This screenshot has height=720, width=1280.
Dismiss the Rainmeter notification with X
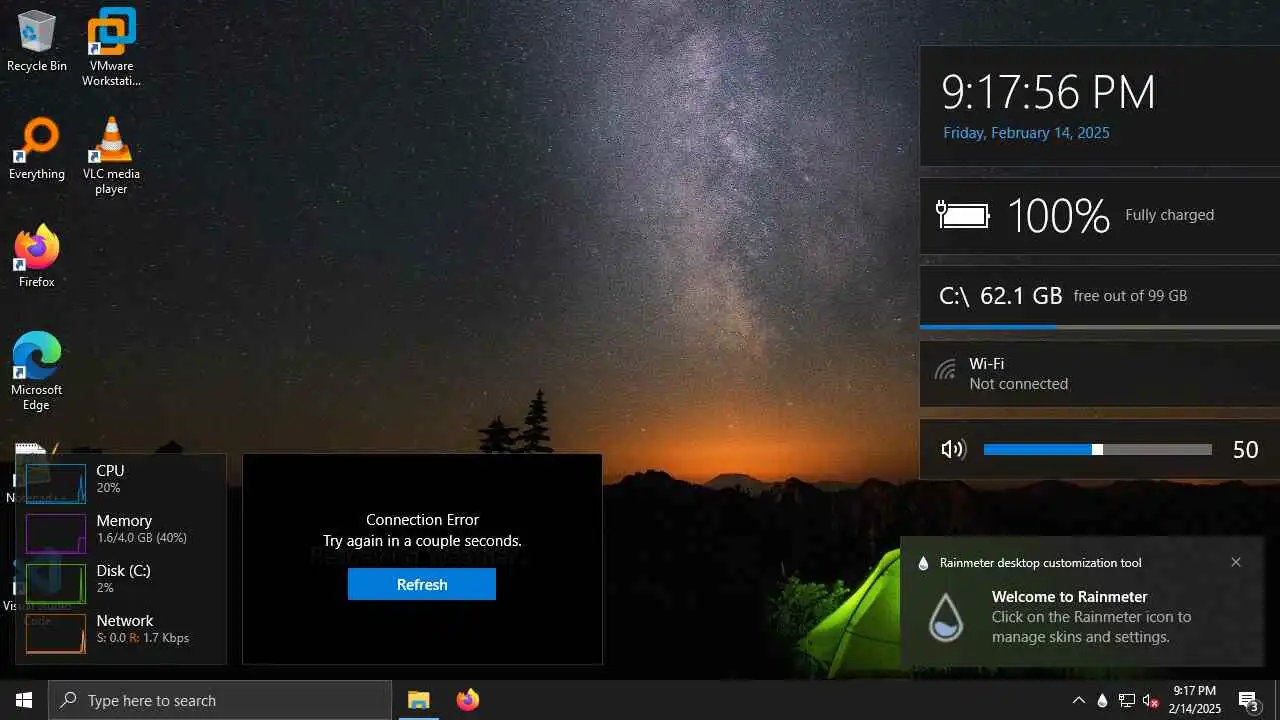pos(1236,562)
